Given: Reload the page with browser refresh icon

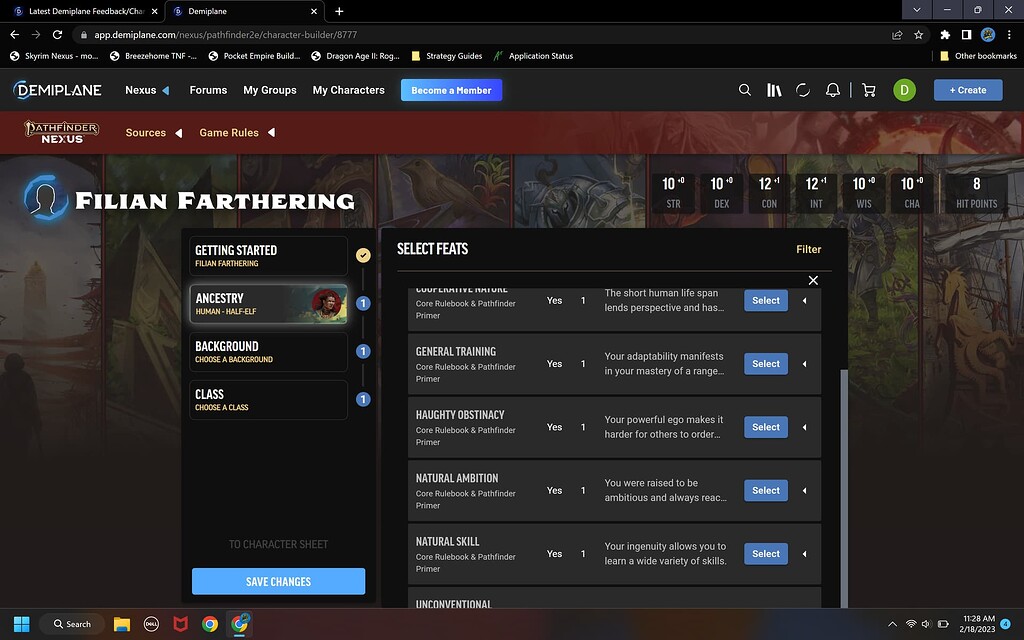Looking at the screenshot, I should (x=57, y=35).
